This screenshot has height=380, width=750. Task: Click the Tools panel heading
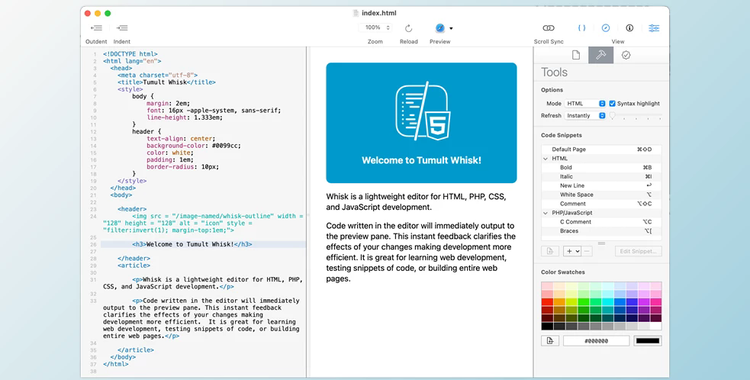tap(554, 72)
